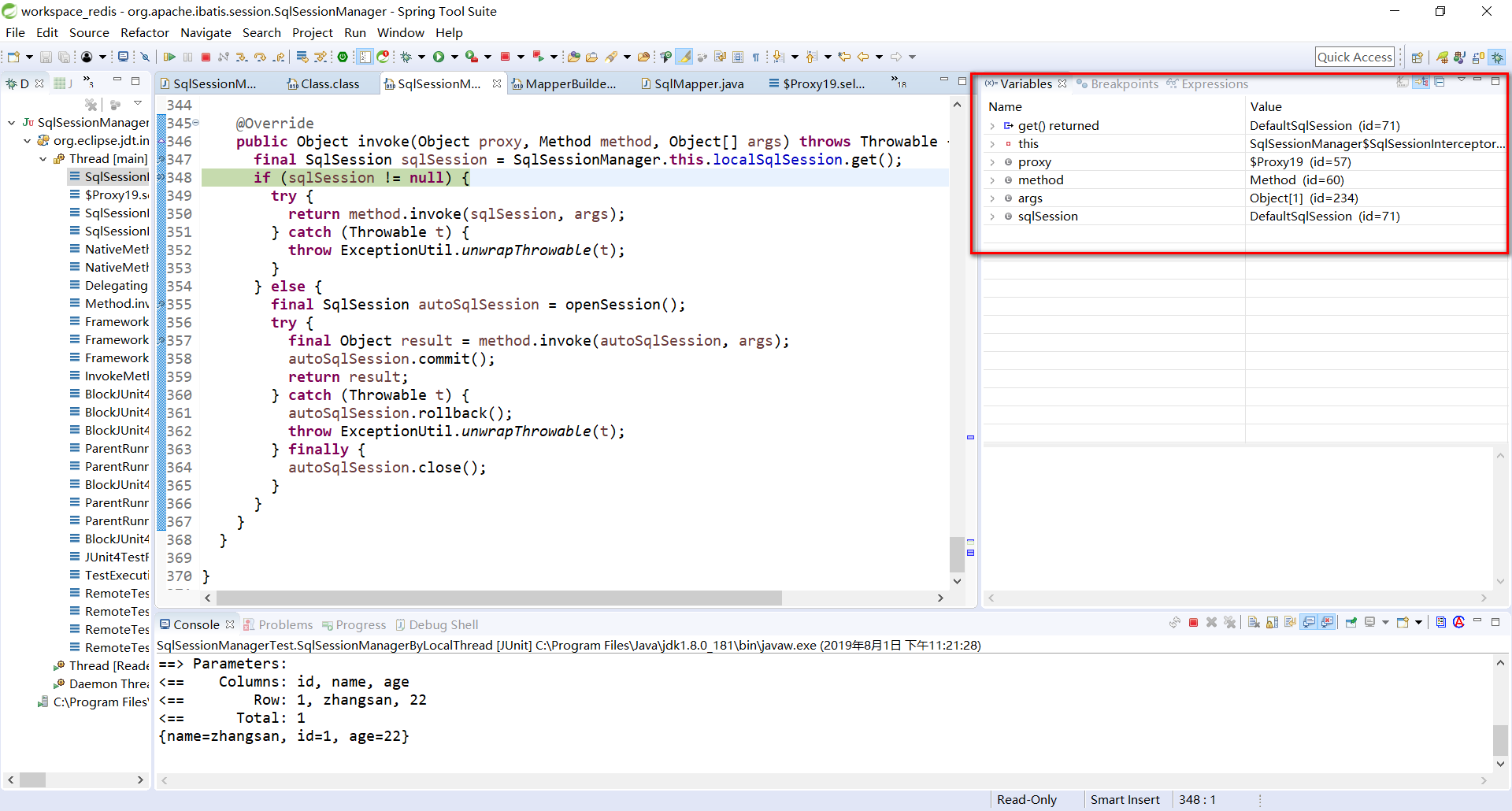
Task: Click the Next Annotation icon
Action: point(778,57)
